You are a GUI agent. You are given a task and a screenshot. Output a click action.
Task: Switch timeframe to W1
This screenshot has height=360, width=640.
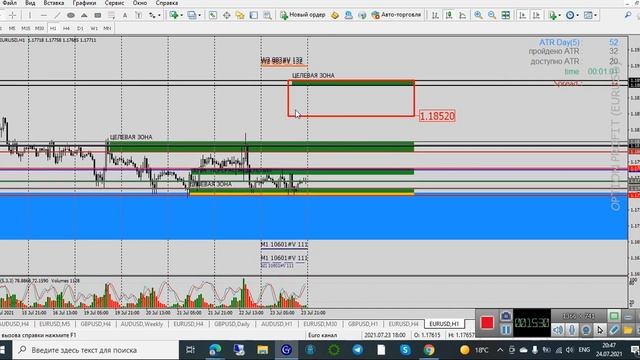[x=94, y=28]
